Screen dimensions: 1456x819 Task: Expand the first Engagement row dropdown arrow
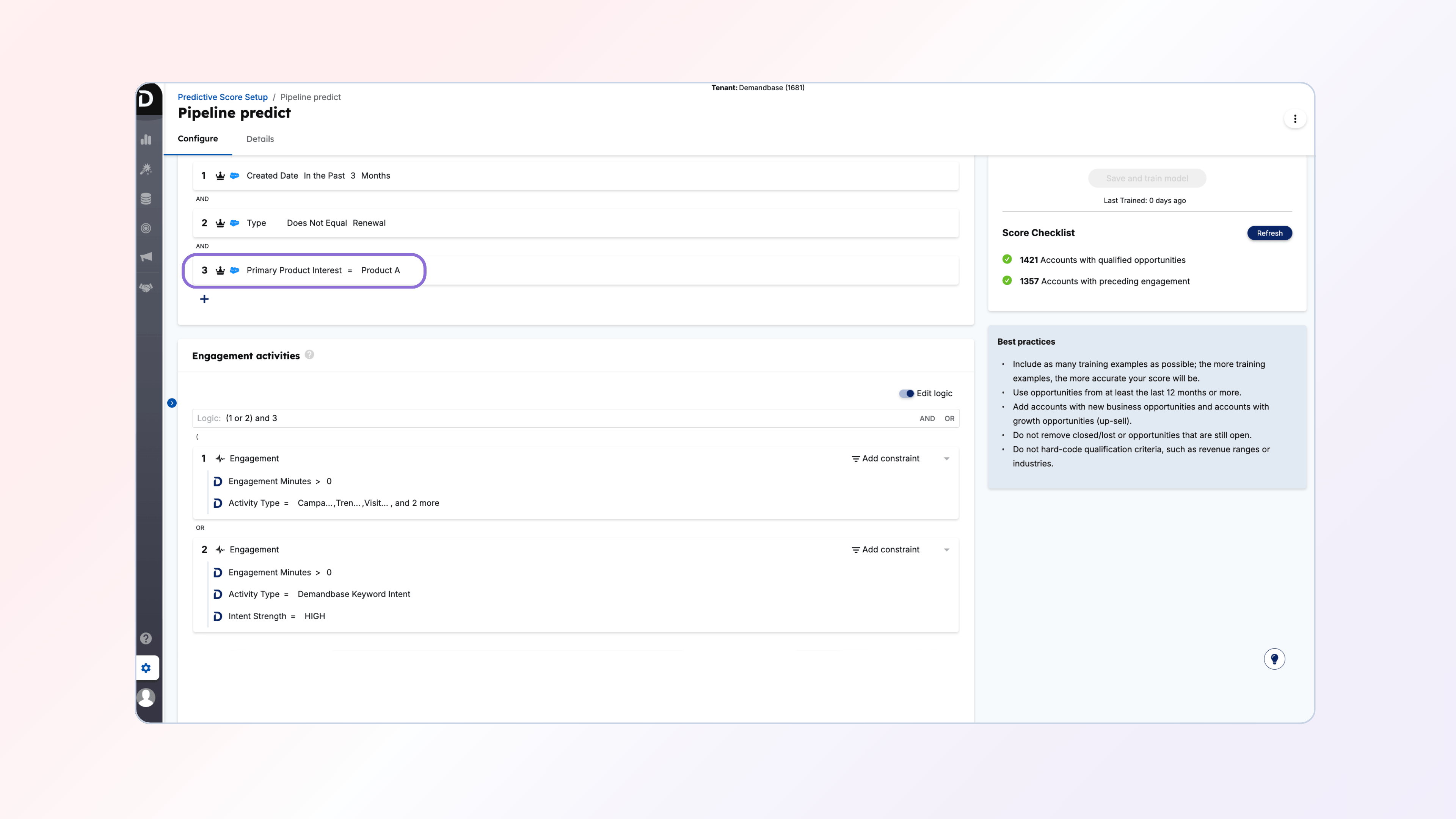pyautogui.click(x=947, y=459)
